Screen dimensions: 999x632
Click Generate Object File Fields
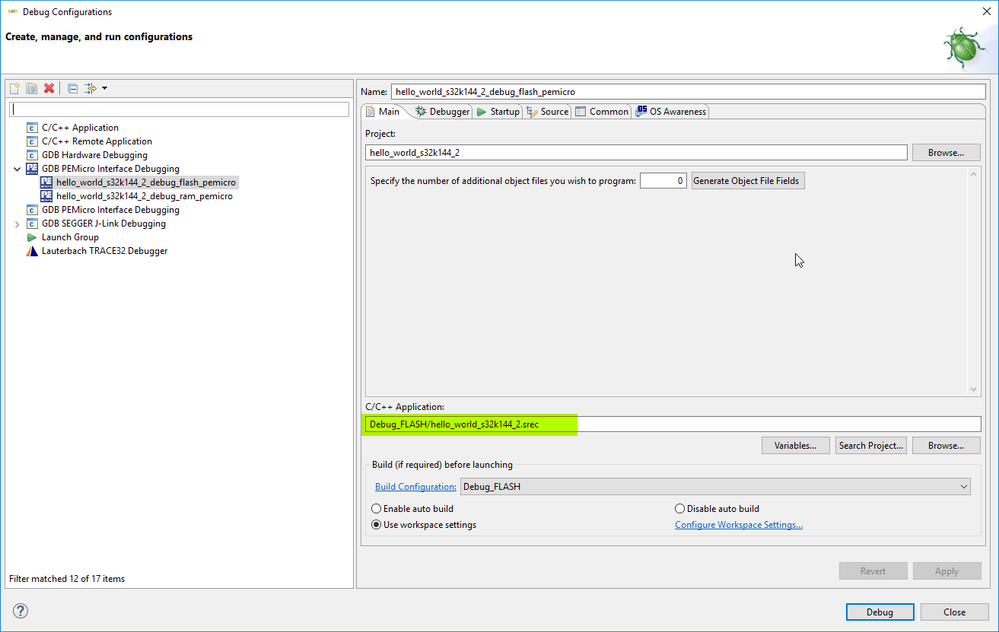tap(747, 180)
